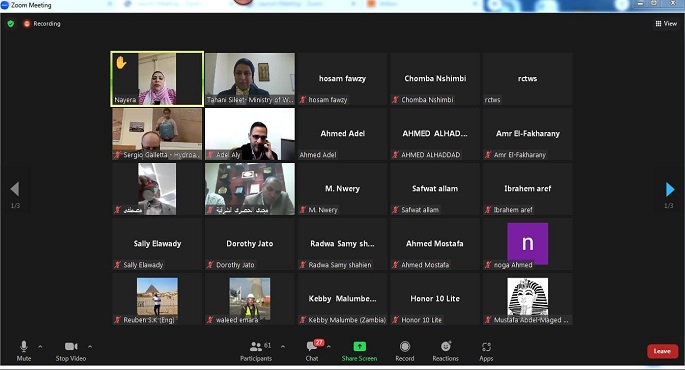Click the Record button

point(405,351)
